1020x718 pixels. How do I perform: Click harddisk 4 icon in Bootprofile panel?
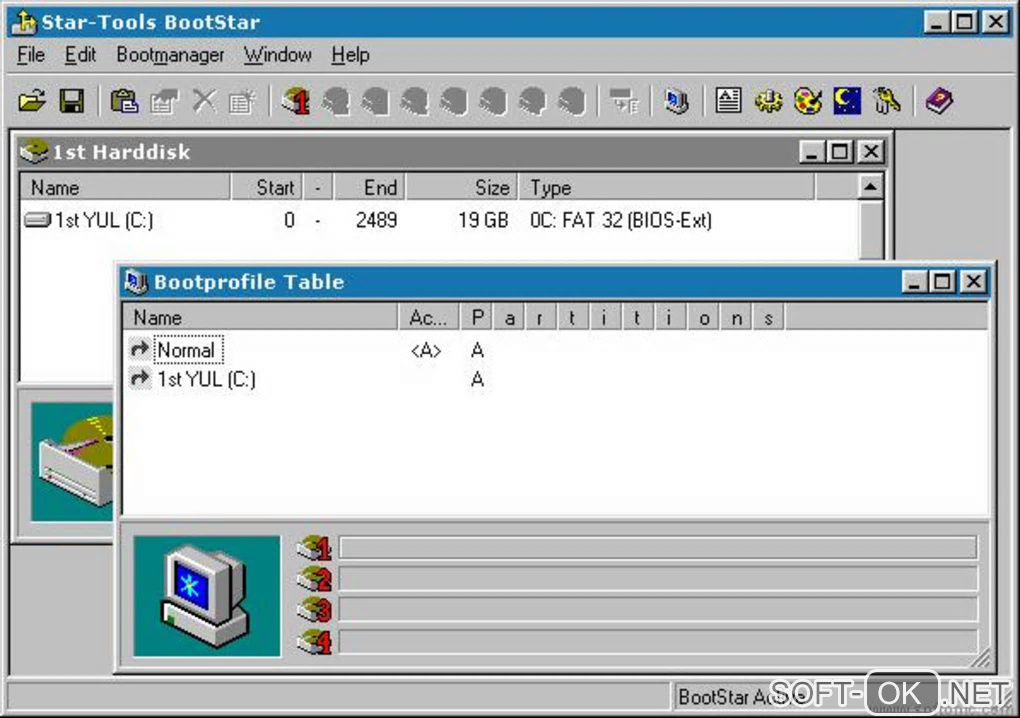[315, 641]
